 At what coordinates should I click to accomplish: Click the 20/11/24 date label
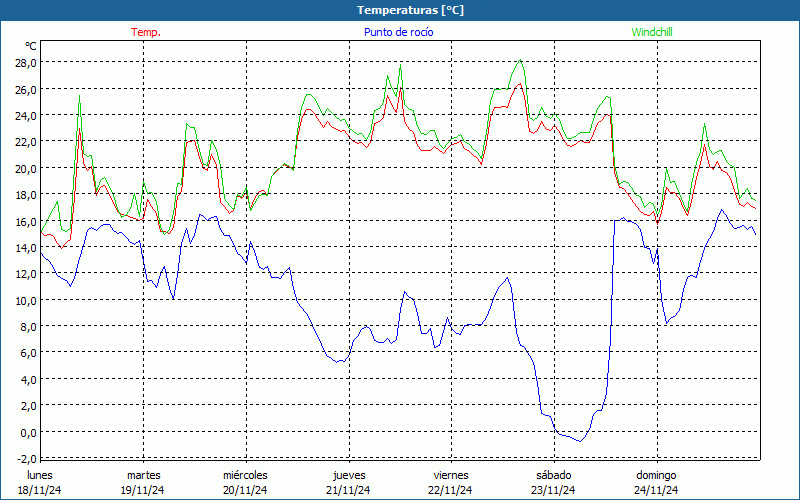pos(245,490)
